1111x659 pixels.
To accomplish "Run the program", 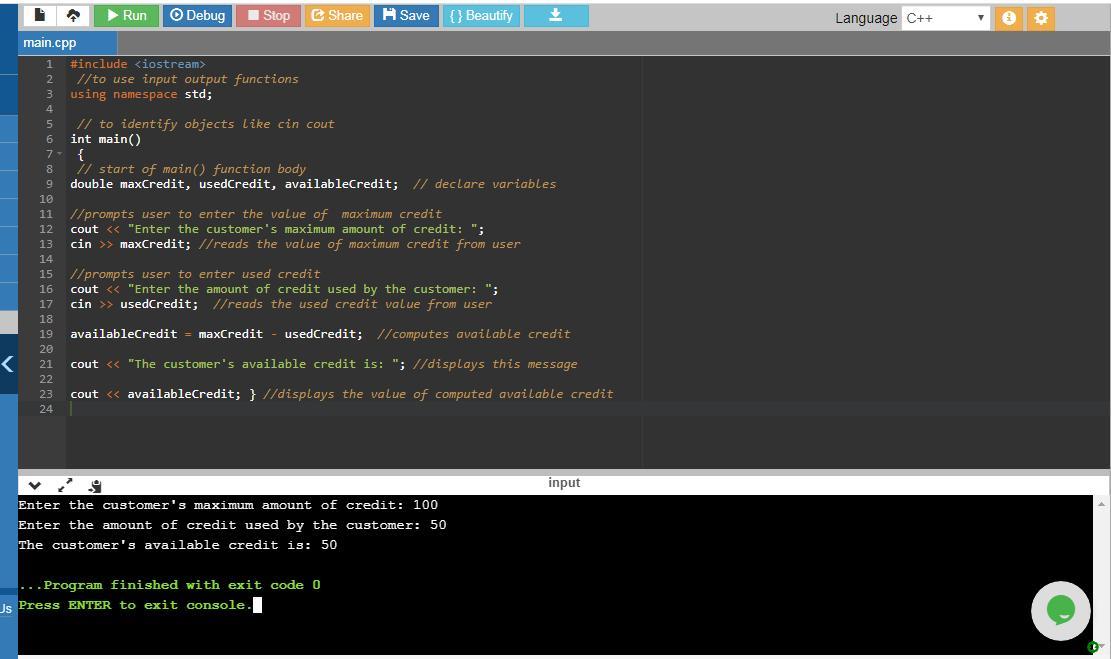I will (126, 15).
